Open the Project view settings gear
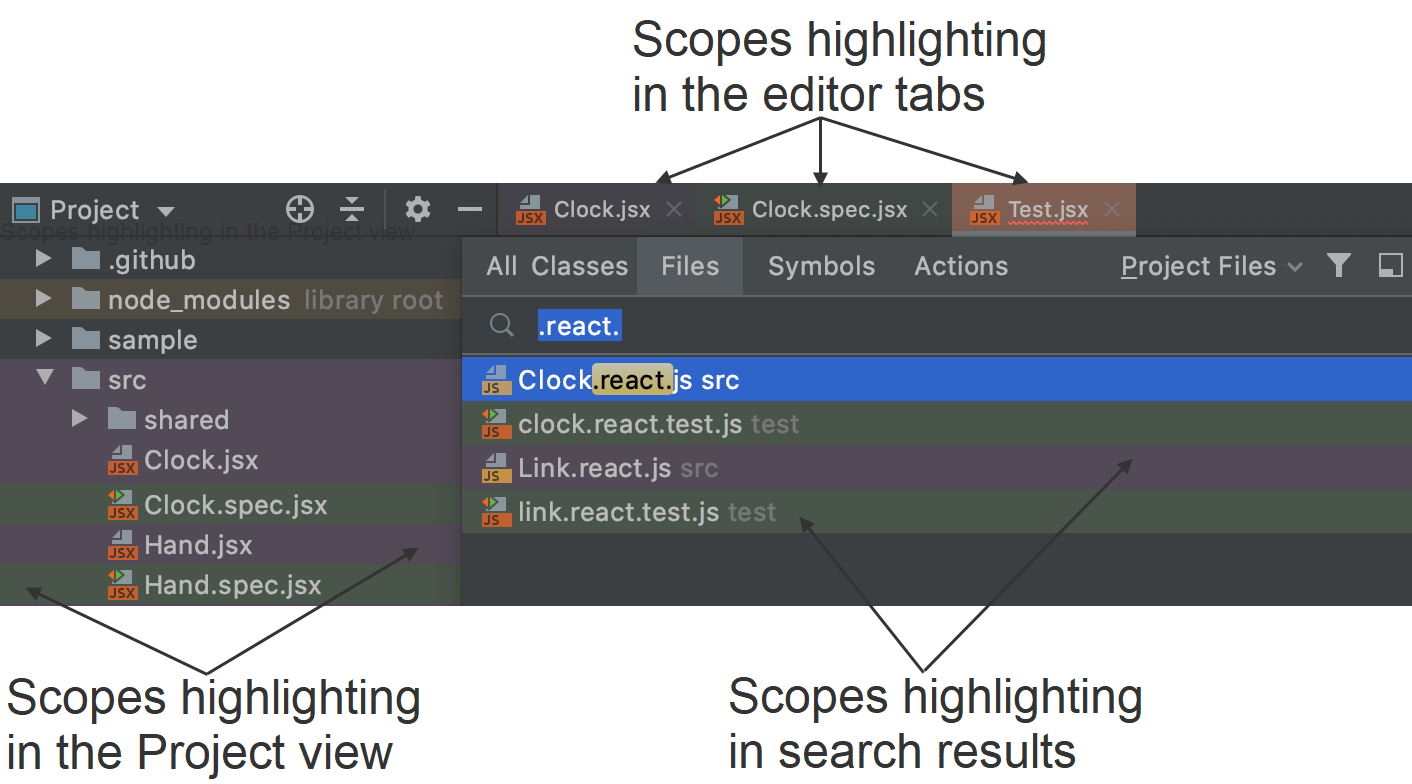Viewport: 1412px width, 784px height. [417, 209]
